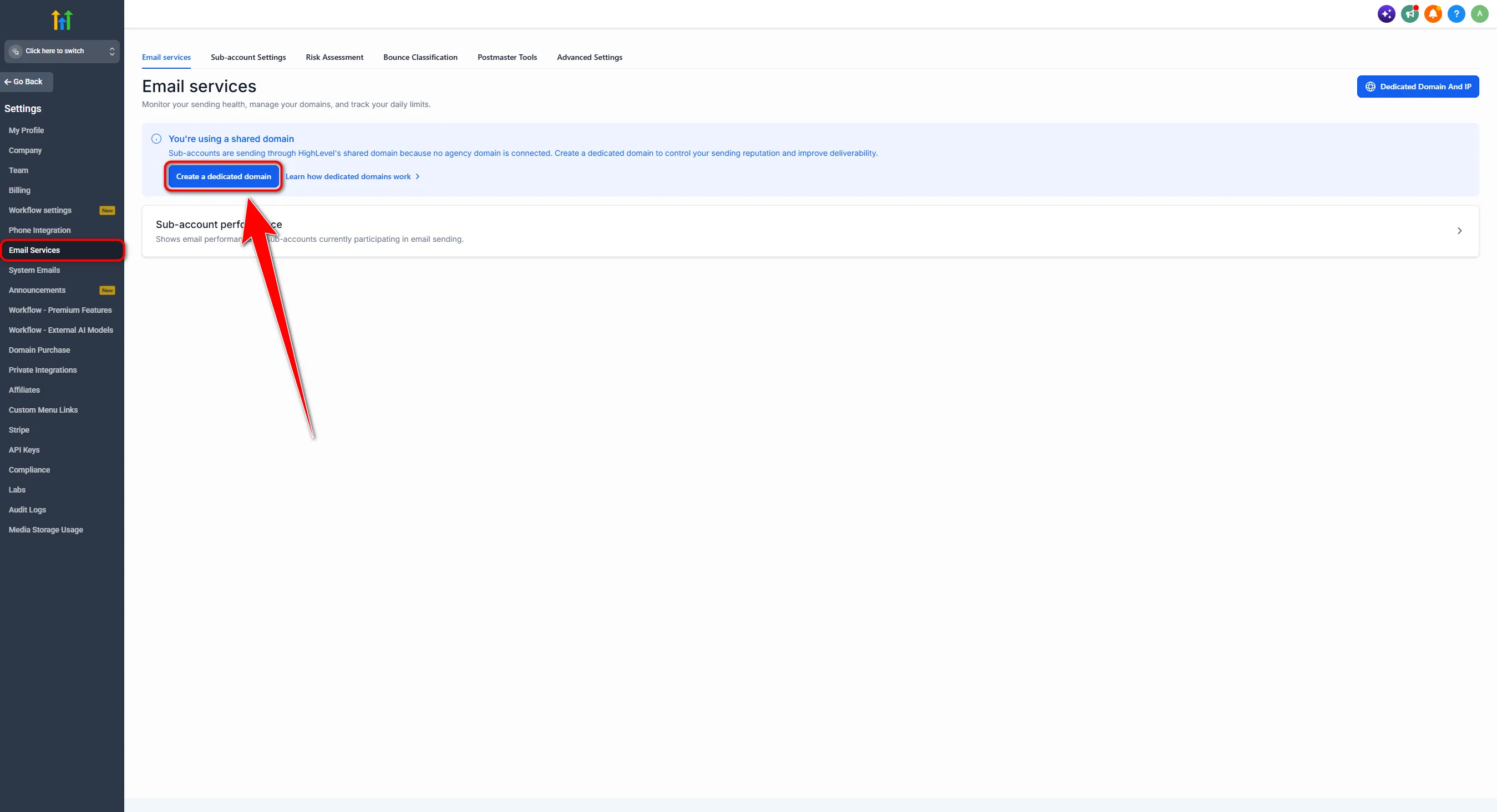Switch to the Sub-account Settings tab
The height and width of the screenshot is (812, 1497).
(x=248, y=57)
